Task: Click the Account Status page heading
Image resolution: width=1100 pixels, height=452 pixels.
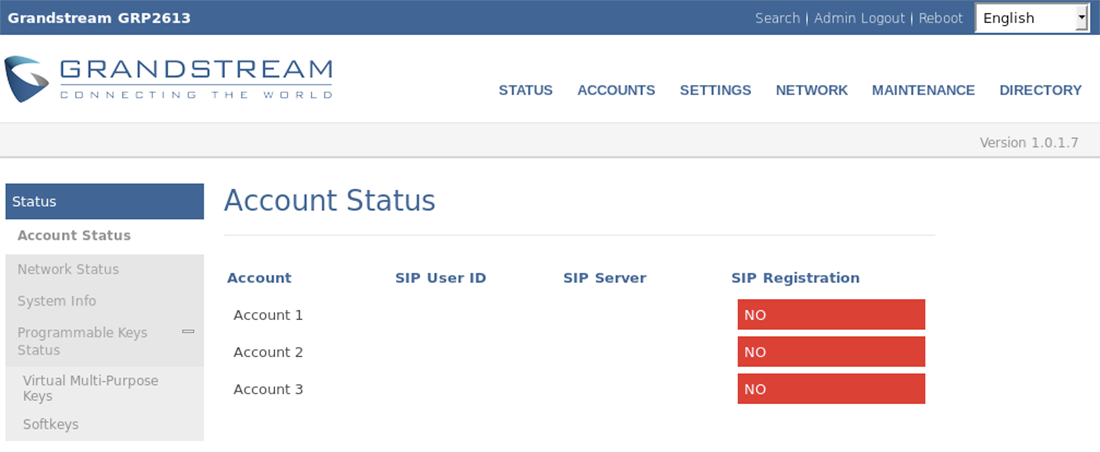Action: coord(330,201)
